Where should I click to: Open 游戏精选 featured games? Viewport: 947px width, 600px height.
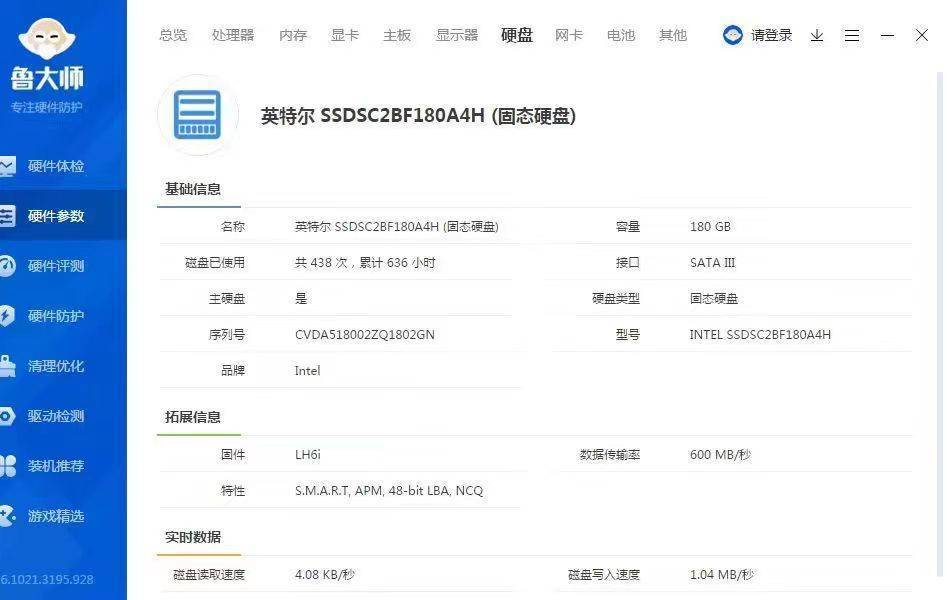(55, 516)
